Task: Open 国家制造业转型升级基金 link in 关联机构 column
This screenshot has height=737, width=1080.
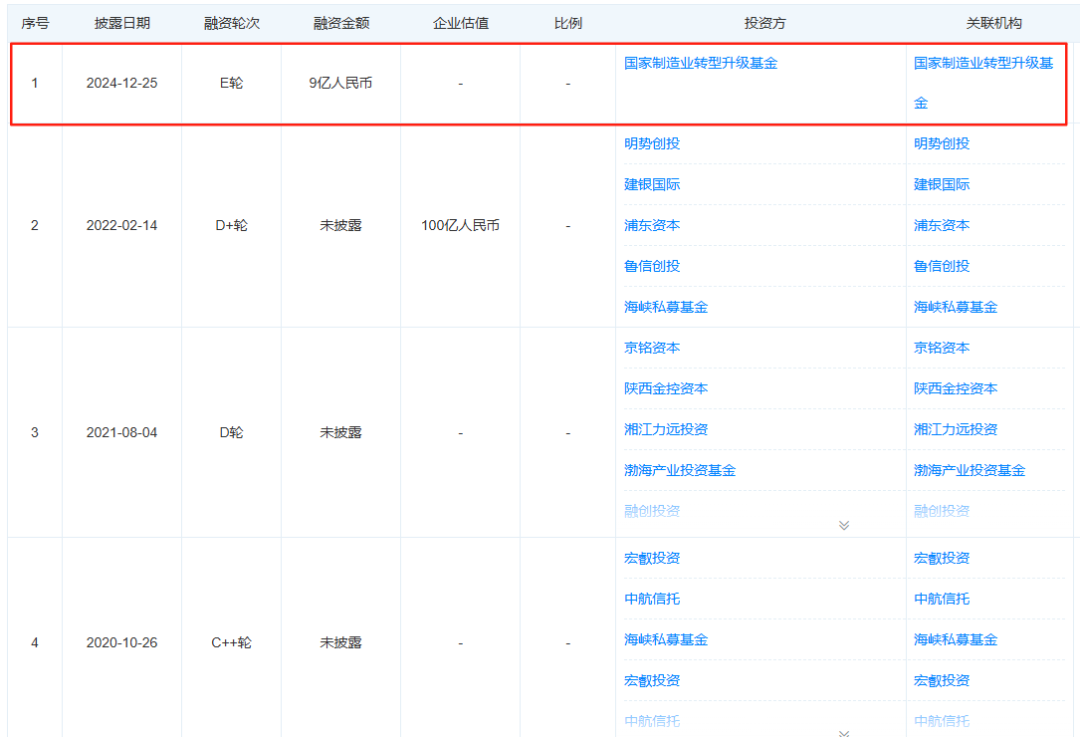Action: (x=983, y=83)
